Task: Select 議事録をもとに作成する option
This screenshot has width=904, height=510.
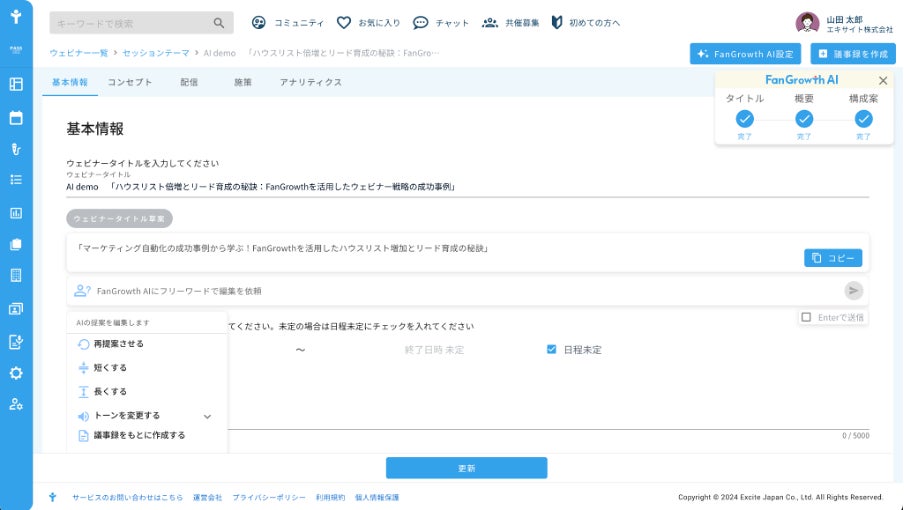Action: pyautogui.click(x=147, y=436)
